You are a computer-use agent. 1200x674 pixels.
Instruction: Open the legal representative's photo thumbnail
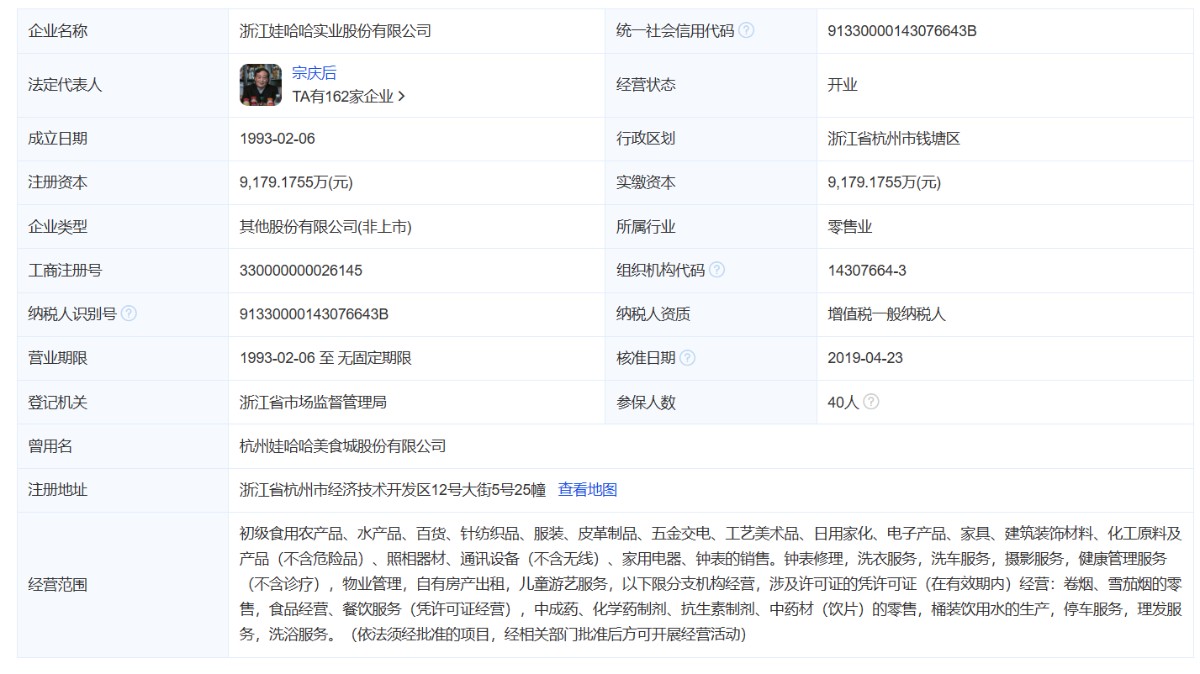[x=261, y=85]
